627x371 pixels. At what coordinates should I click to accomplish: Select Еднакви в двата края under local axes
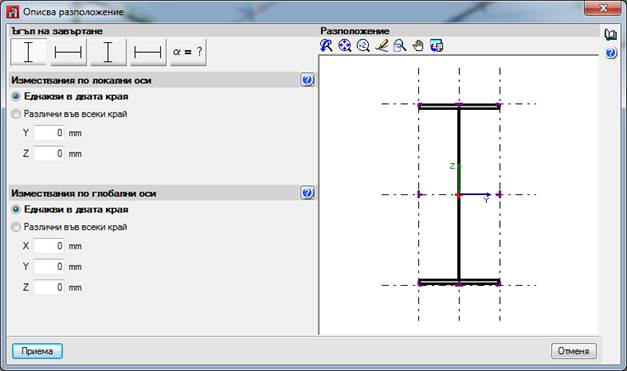point(70,96)
